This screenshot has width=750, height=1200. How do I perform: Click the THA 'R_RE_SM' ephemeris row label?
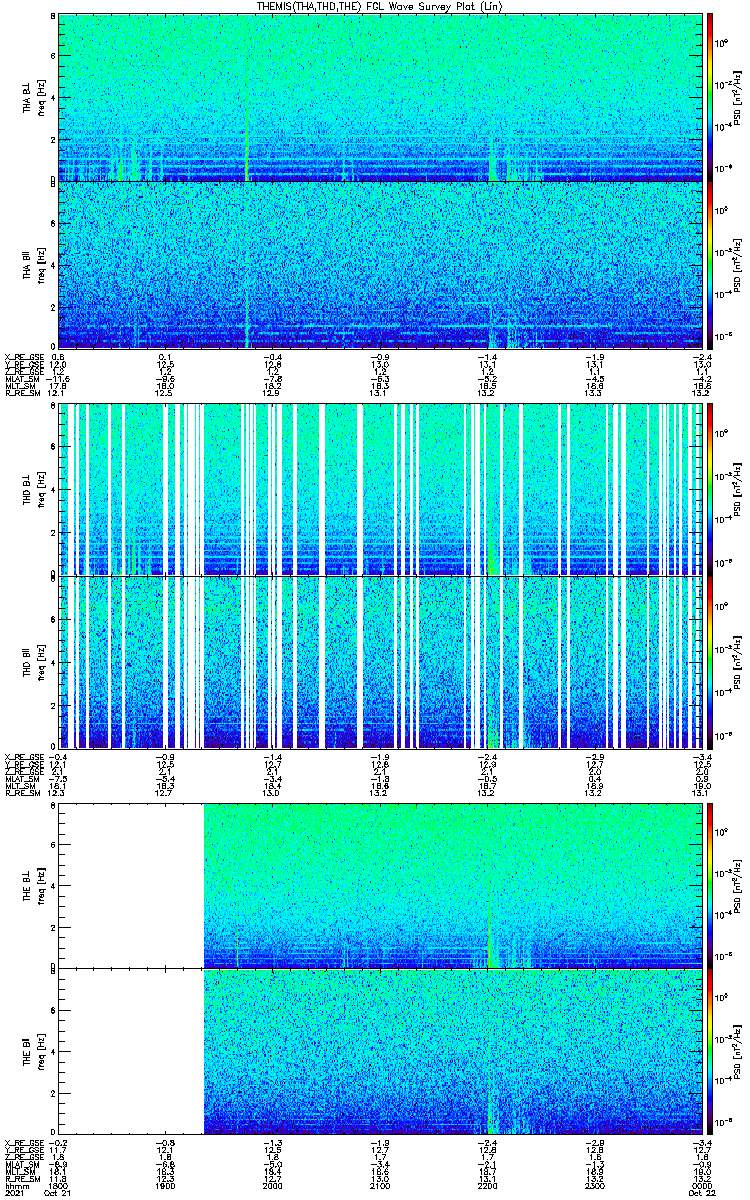tap(21, 393)
